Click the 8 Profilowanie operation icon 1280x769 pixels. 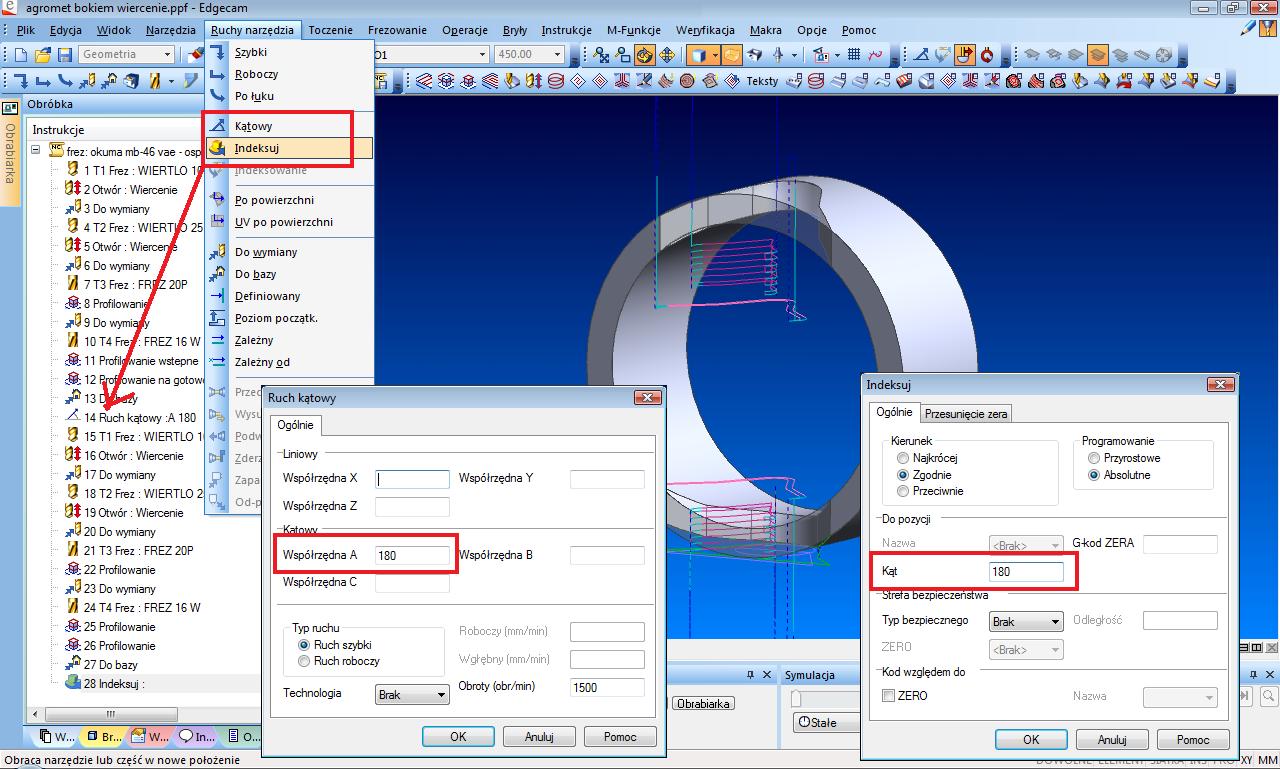pyautogui.click(x=72, y=303)
